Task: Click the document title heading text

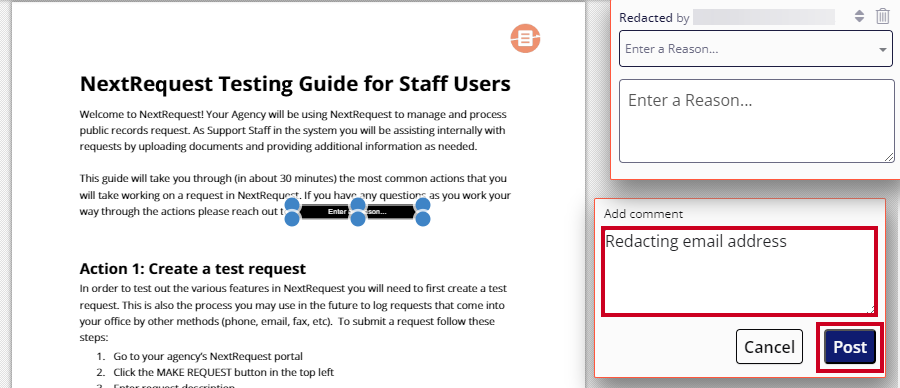Action: click(295, 84)
